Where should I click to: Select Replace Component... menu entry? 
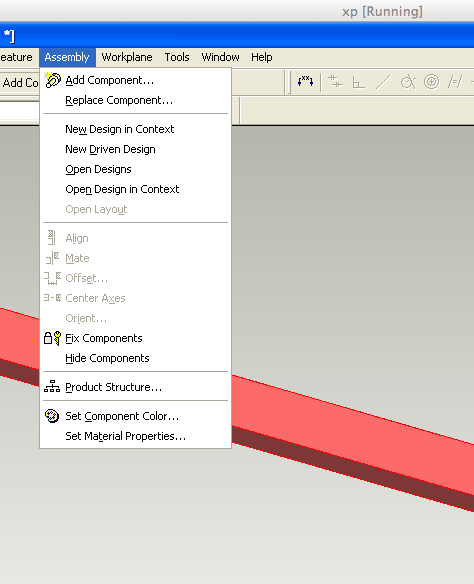tap(136, 100)
